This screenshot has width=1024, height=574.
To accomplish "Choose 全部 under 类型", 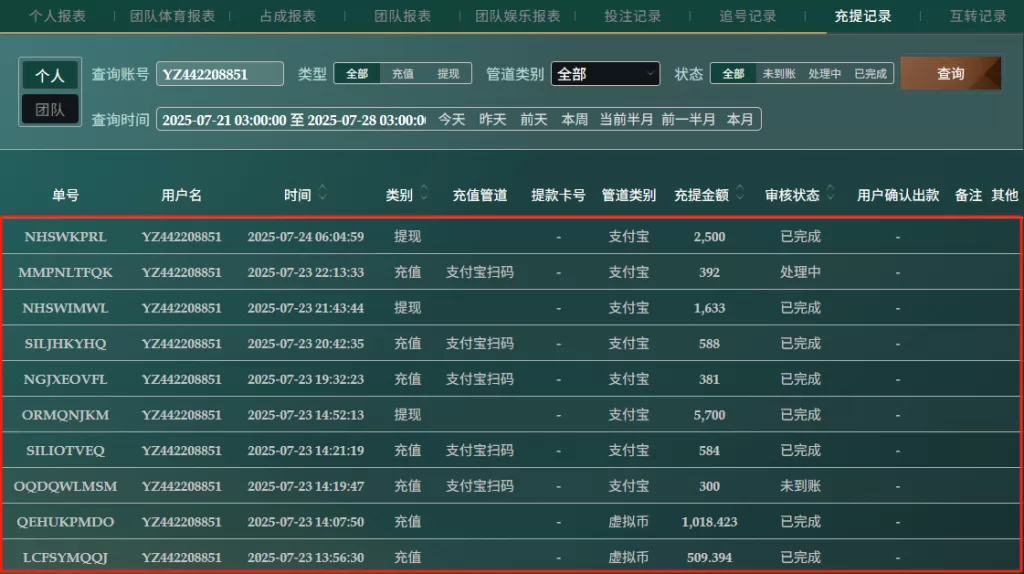I will click(x=357, y=74).
